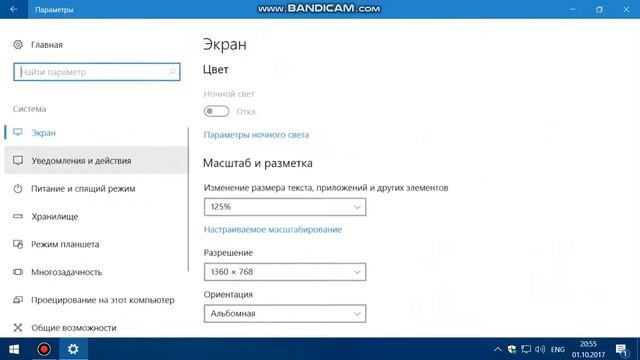Focus the Найти параметр search field
The width and height of the screenshot is (640, 360).
coord(97,72)
